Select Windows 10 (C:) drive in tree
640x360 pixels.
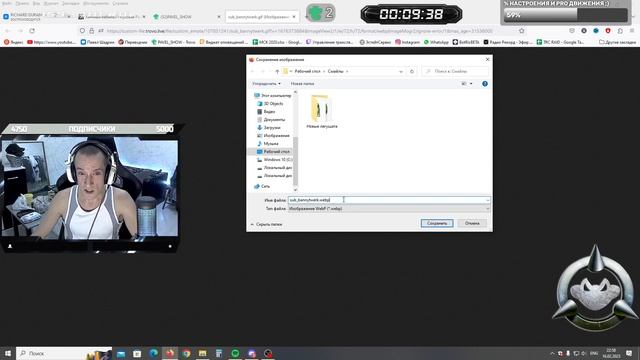pyautogui.click(x=274, y=160)
